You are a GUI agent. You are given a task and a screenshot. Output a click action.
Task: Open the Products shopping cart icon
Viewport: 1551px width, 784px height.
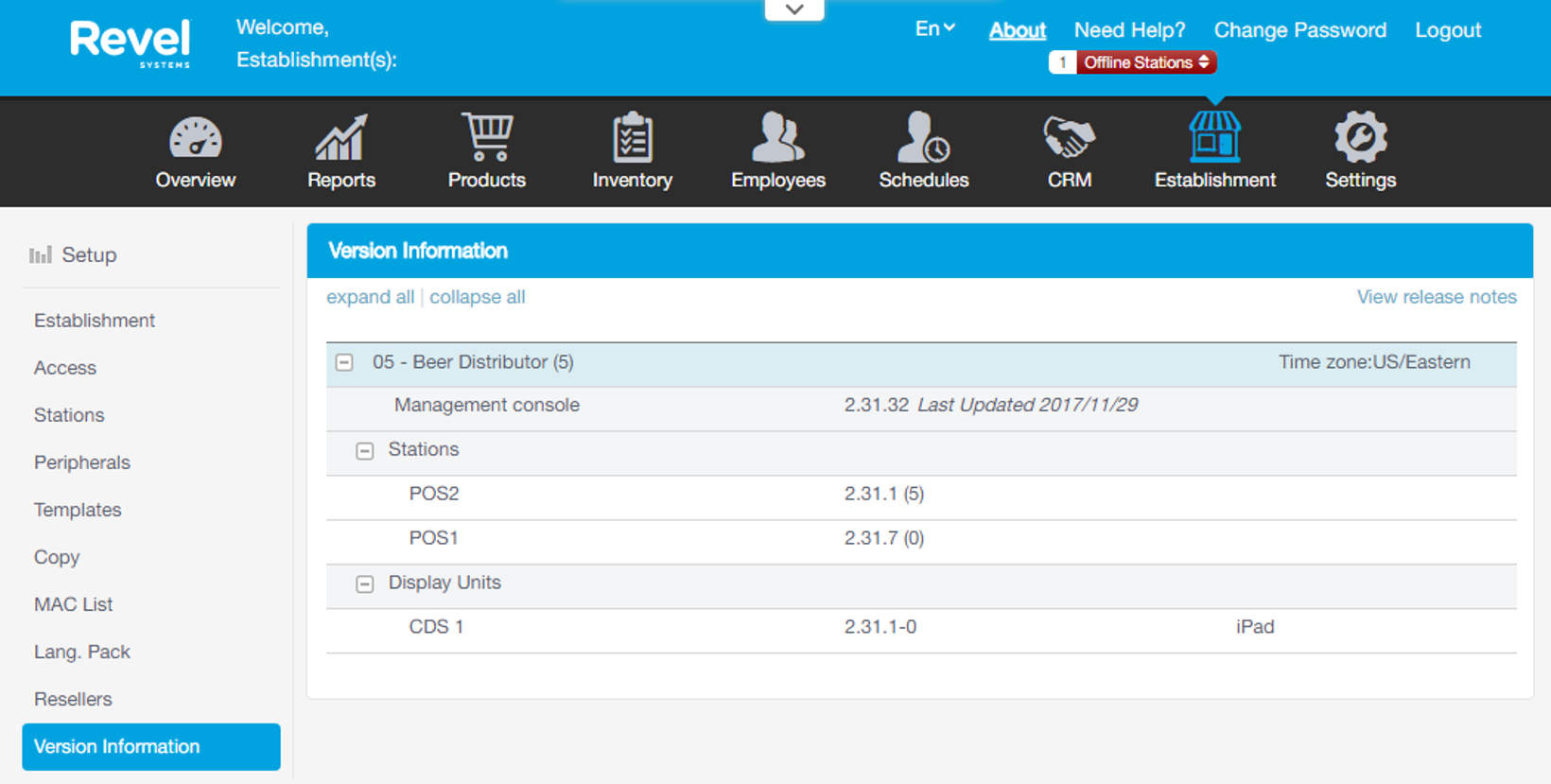(x=487, y=137)
